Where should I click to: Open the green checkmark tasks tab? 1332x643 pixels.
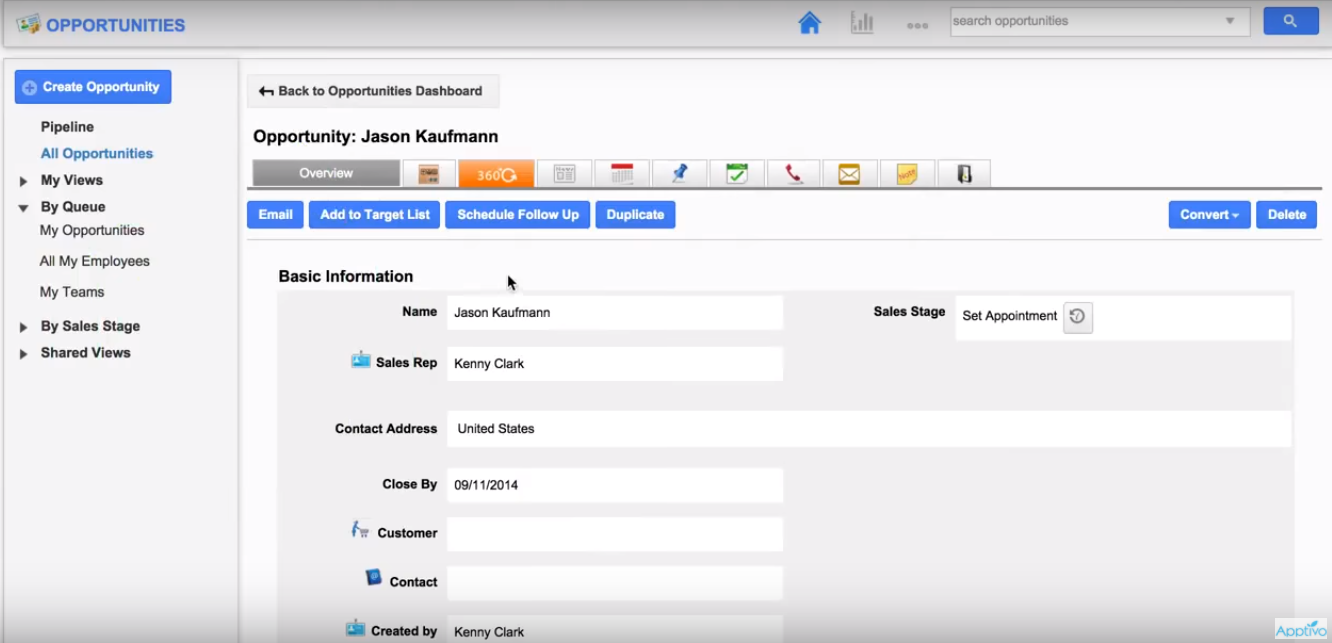coord(737,174)
